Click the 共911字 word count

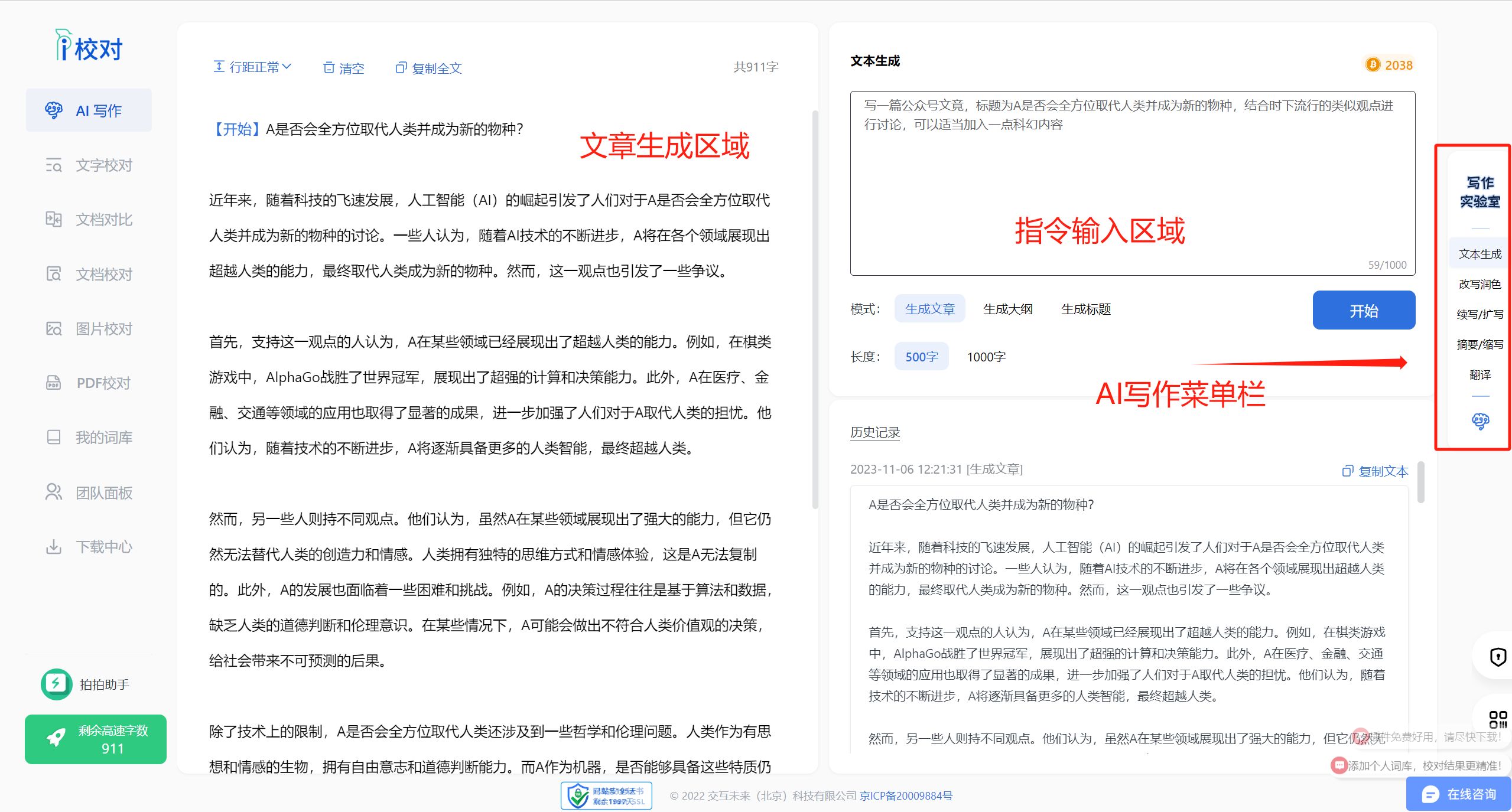[756, 67]
